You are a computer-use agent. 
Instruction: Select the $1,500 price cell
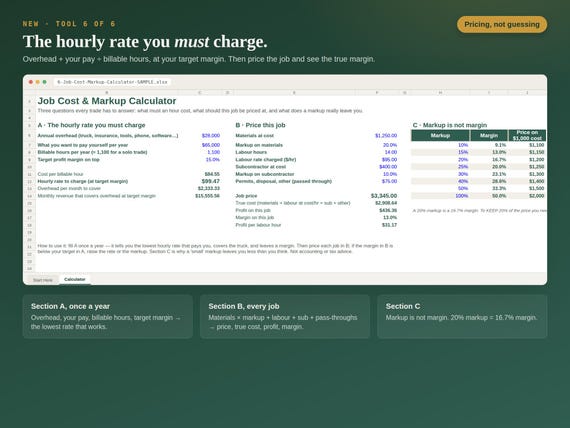(537, 188)
